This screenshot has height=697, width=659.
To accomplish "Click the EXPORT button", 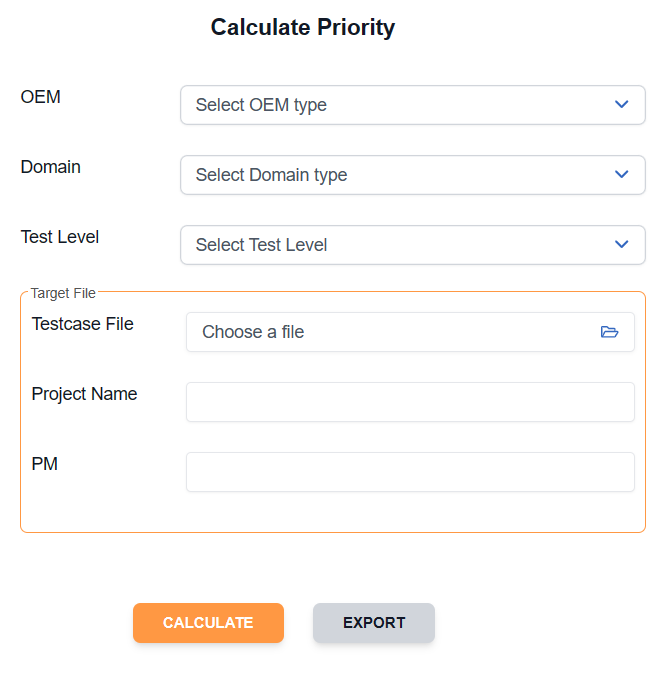I will pos(374,623).
